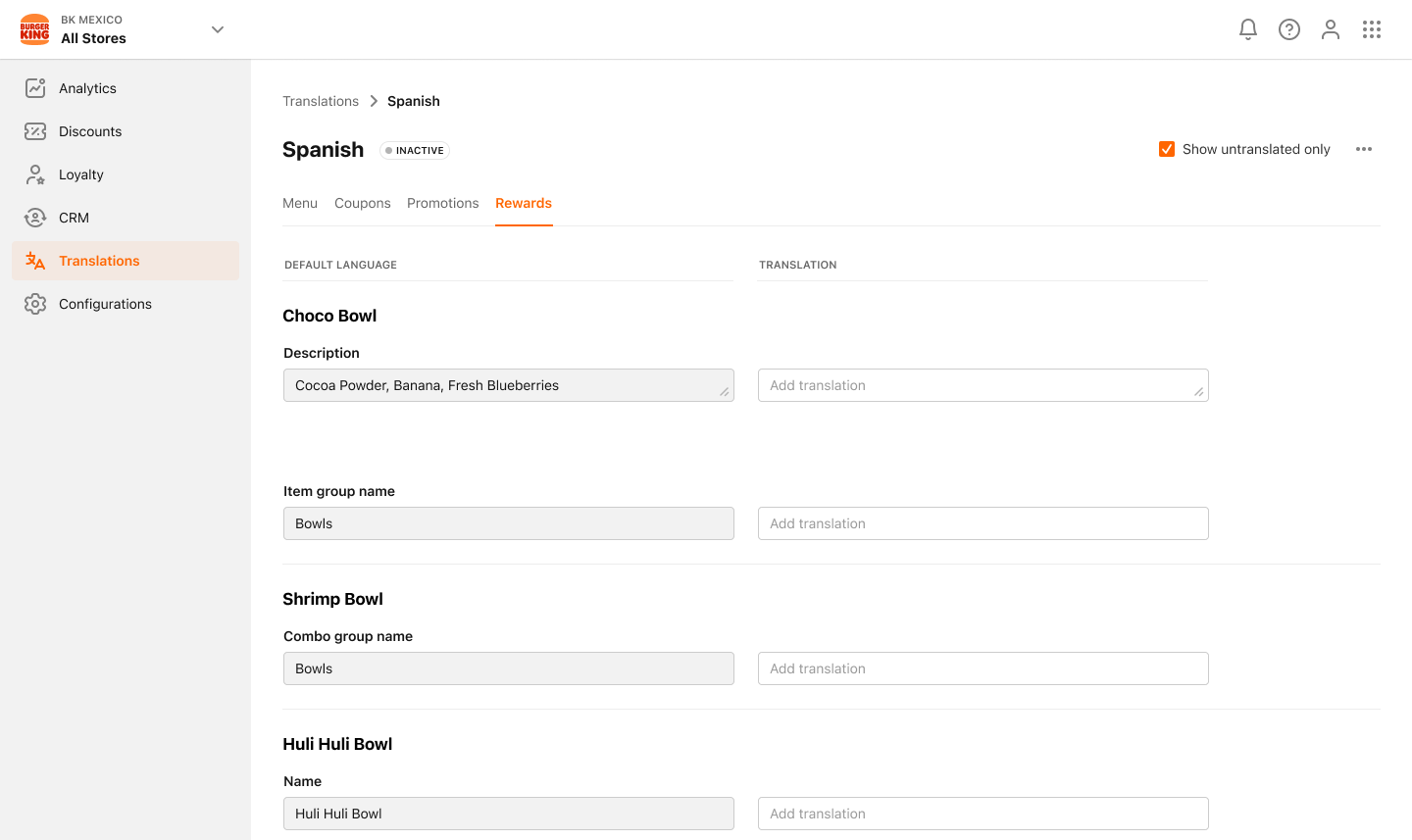Screen dimensions: 1412x840
Task: Go back to Translations breadcrumb
Action: [x=321, y=101]
